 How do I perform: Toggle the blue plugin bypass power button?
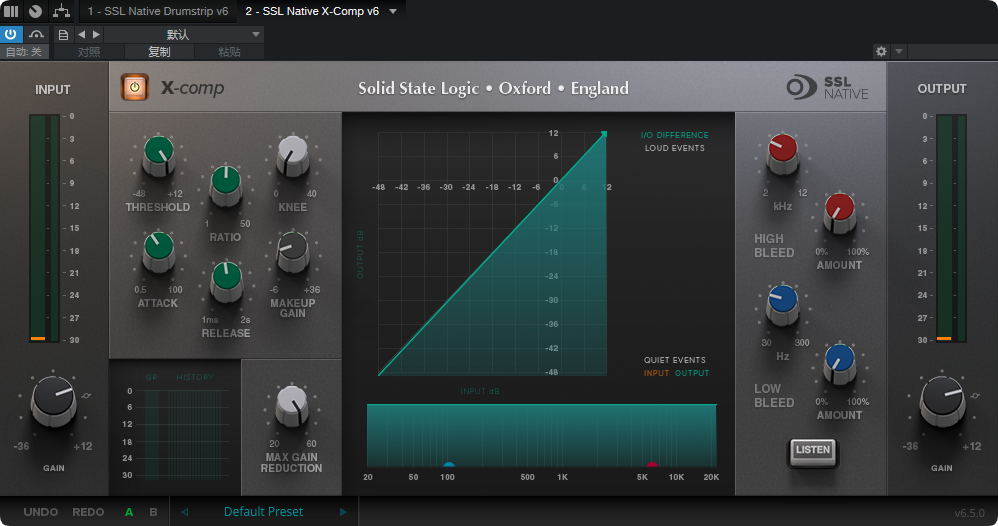tap(11, 34)
